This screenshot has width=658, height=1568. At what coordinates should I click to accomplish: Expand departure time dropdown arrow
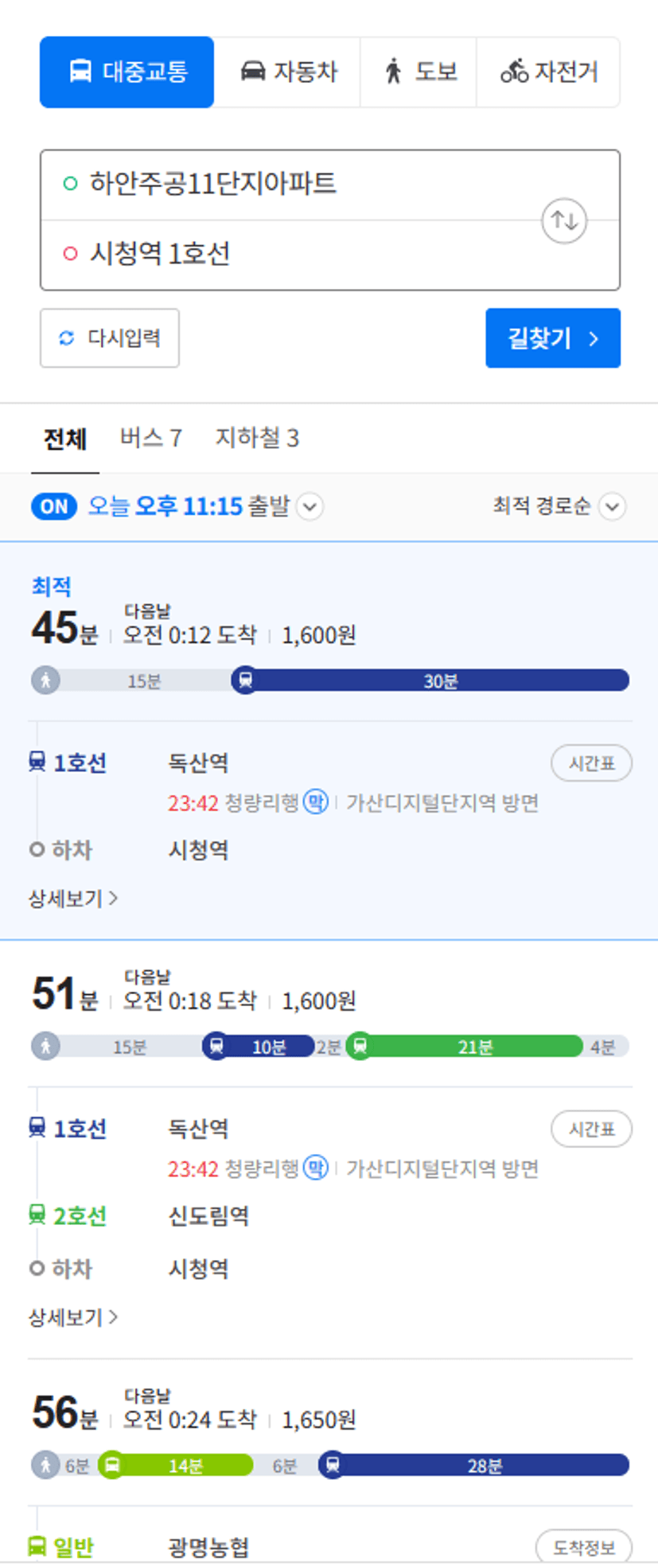point(310,506)
